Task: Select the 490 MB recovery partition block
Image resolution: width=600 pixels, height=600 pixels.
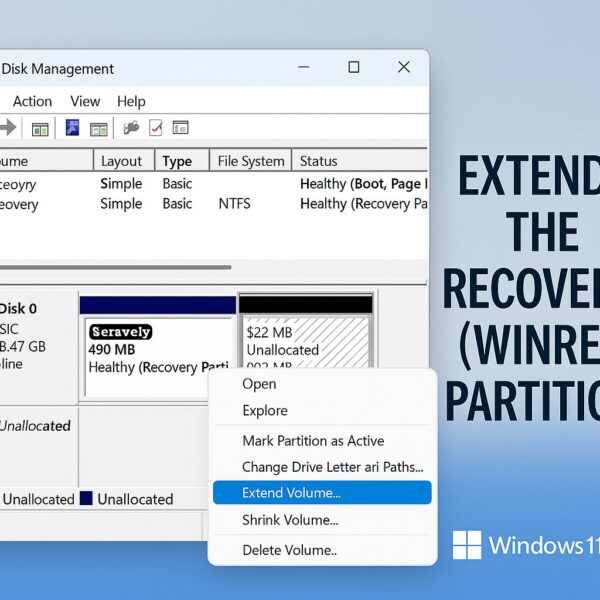Action: pyautogui.click(x=158, y=348)
